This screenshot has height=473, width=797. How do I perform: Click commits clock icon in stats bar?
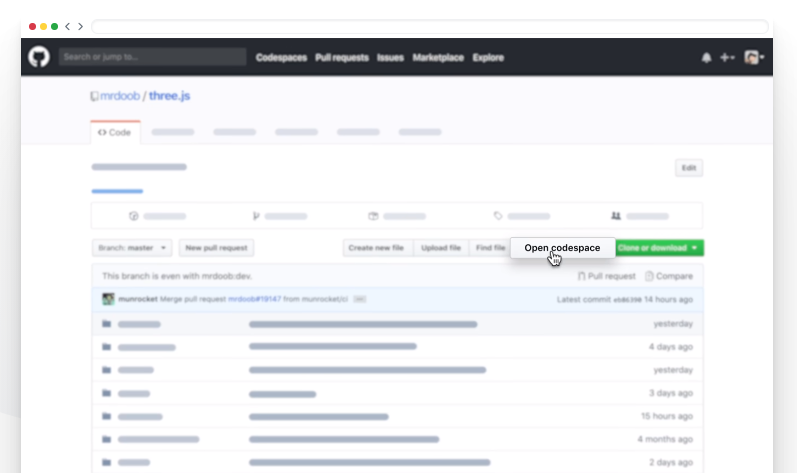click(134, 216)
